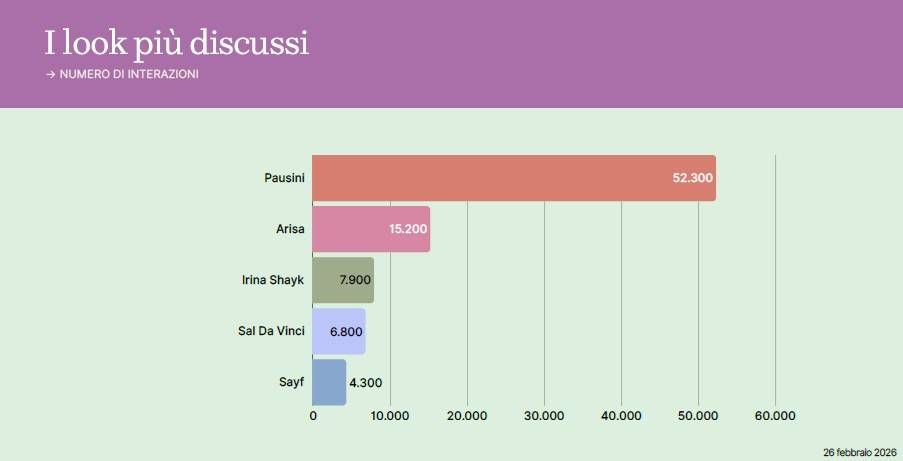This screenshot has height=461, width=903.
Task: Click the NUMERO DI INTERAZIONI subtitle text
Action: (x=129, y=75)
